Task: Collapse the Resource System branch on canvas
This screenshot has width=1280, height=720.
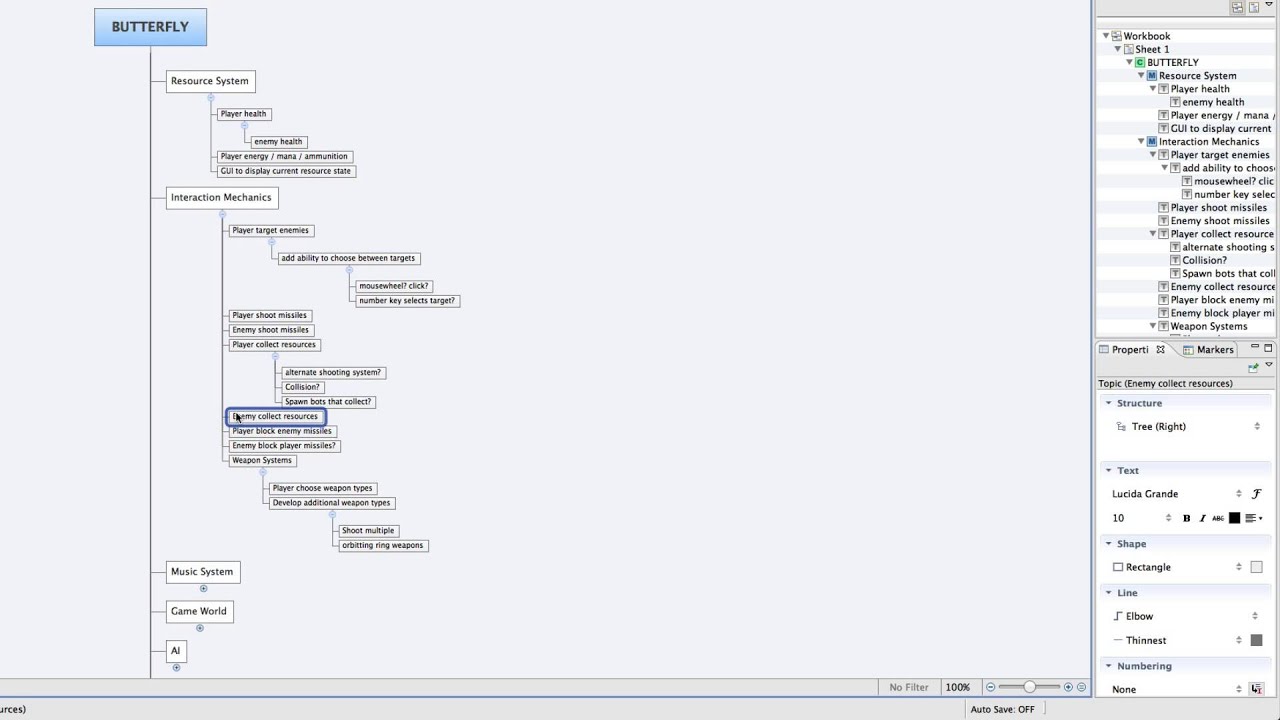Action: tap(210, 98)
